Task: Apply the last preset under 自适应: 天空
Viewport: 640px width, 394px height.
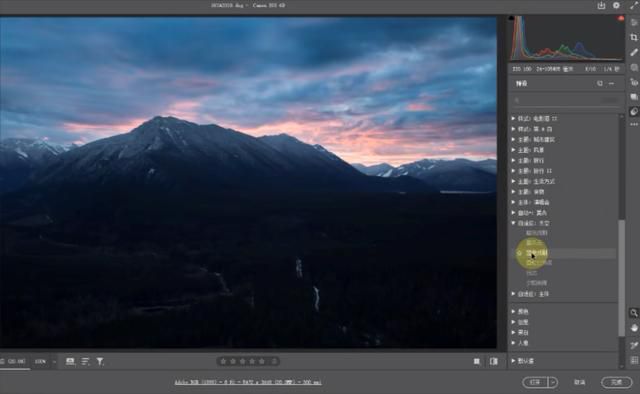Action: (x=537, y=283)
